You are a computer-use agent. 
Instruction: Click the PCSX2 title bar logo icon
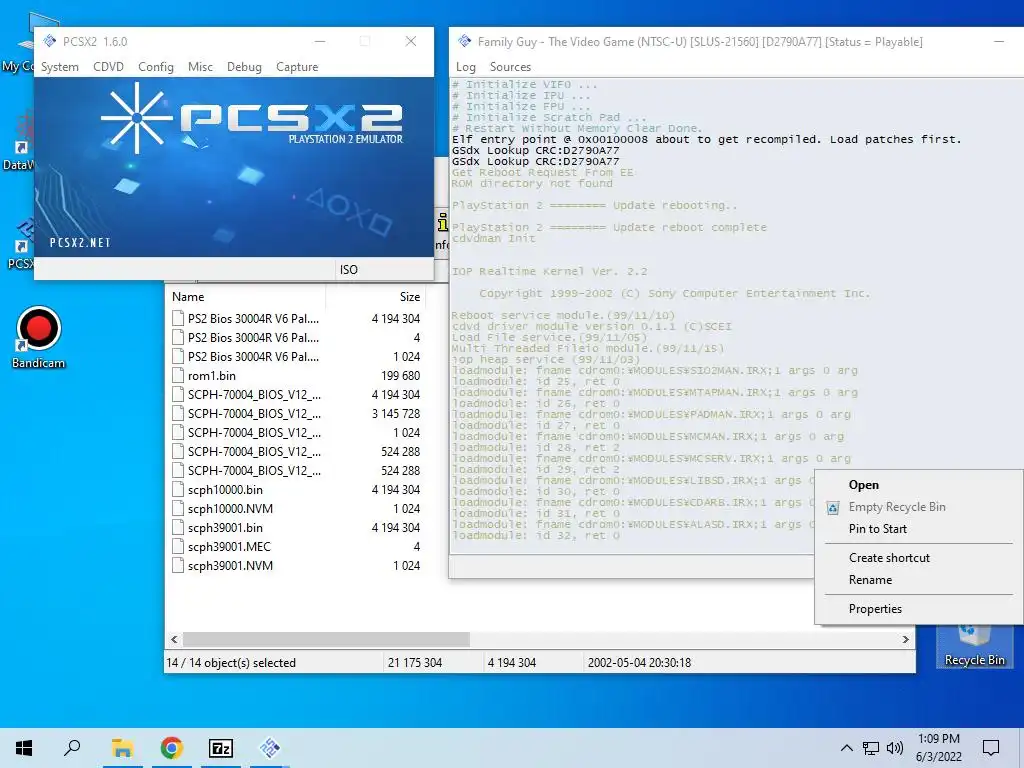[50, 41]
